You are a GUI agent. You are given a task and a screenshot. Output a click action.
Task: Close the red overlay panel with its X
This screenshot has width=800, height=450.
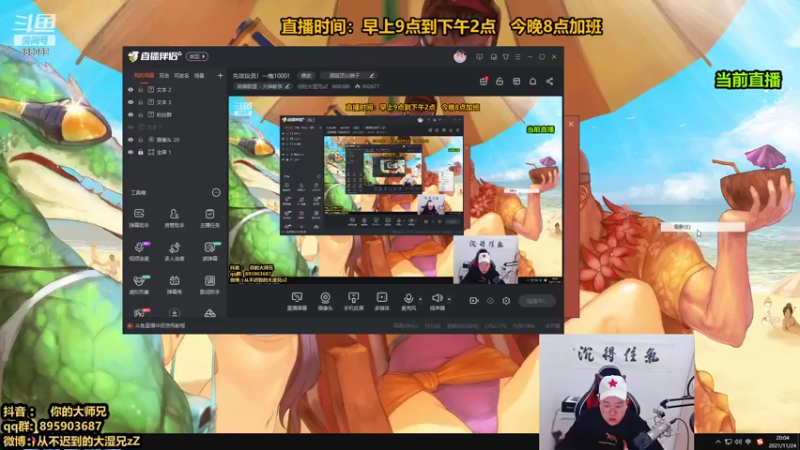coord(571,124)
